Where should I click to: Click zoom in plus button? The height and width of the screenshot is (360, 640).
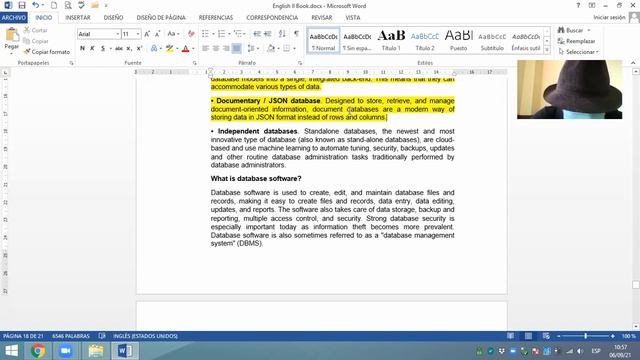tap(612, 336)
